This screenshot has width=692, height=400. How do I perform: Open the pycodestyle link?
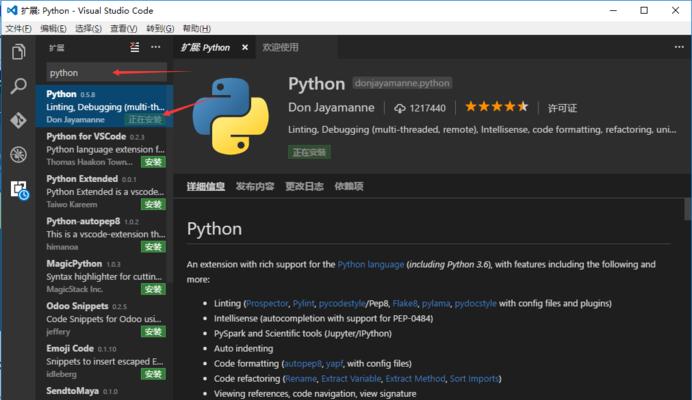tap(342, 303)
